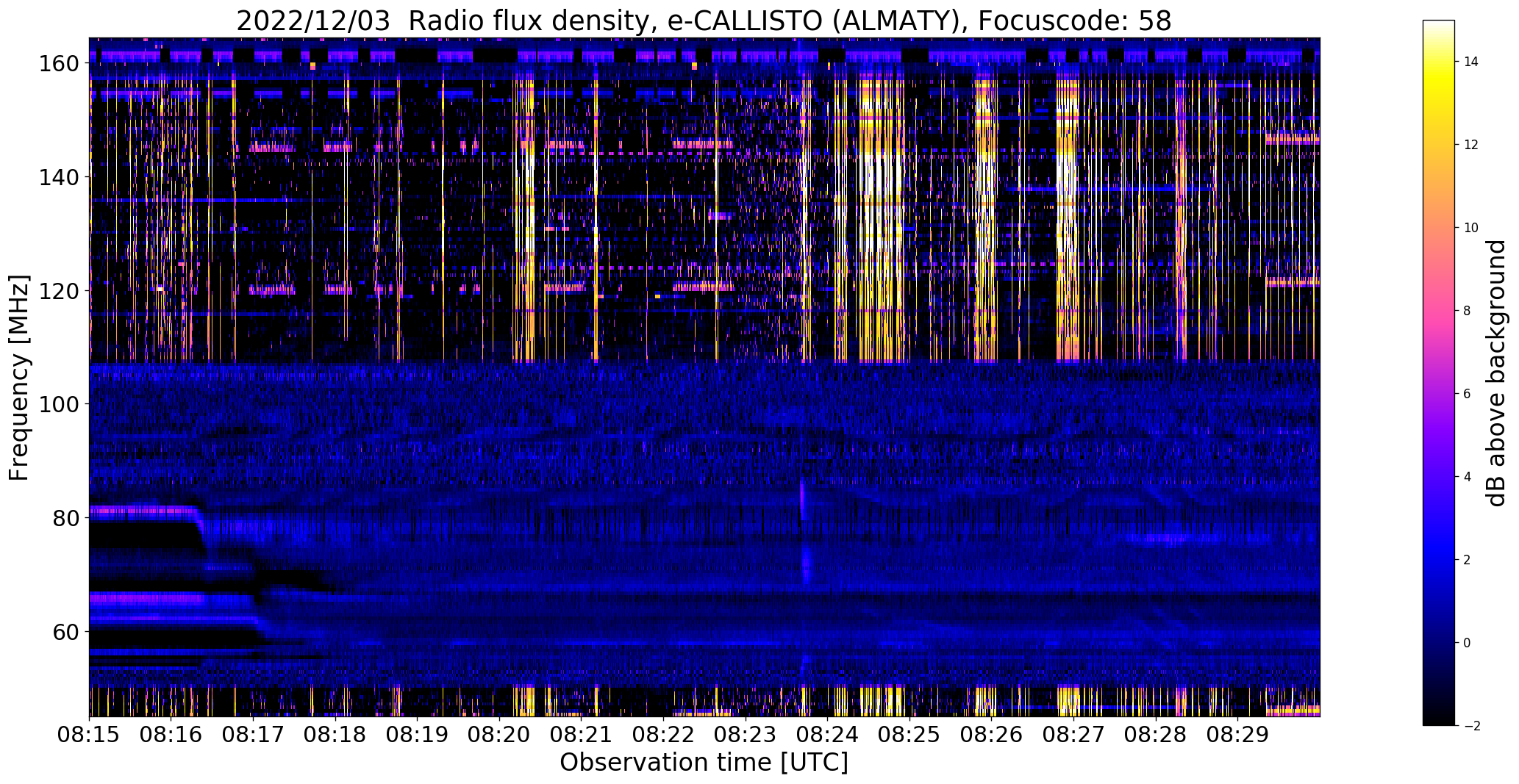Click the 08:28 time tick label
The image size is (1519, 784).
pos(1156,734)
